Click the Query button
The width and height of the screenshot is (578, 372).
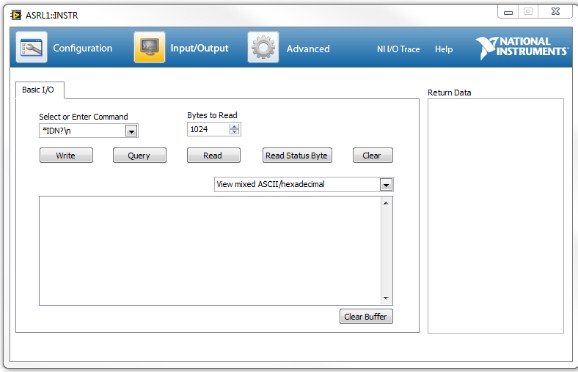point(140,155)
